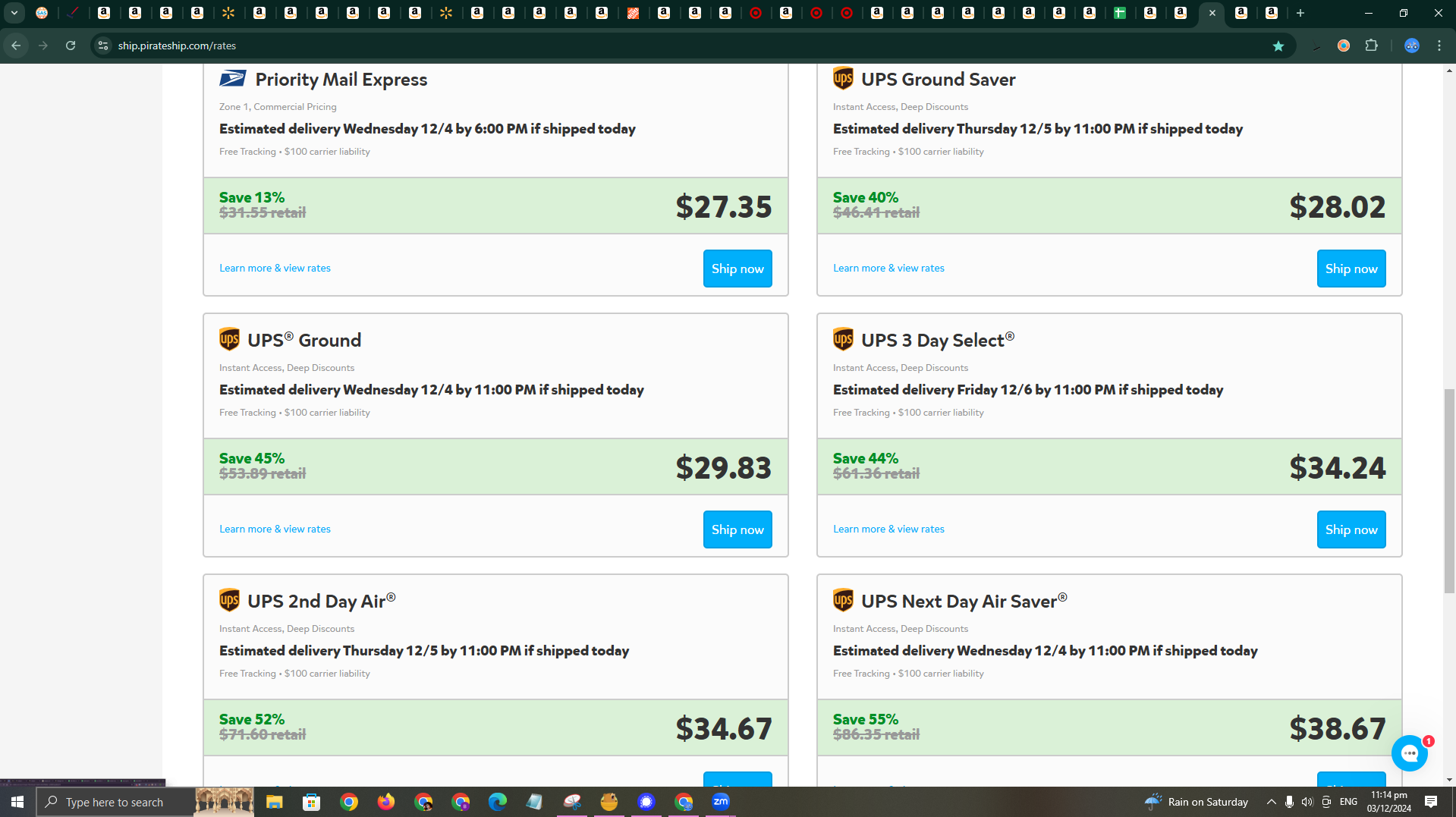1456x817 pixels.
Task: Open Learn more & view rates for UPS 3 Day Select
Action: 888,529
